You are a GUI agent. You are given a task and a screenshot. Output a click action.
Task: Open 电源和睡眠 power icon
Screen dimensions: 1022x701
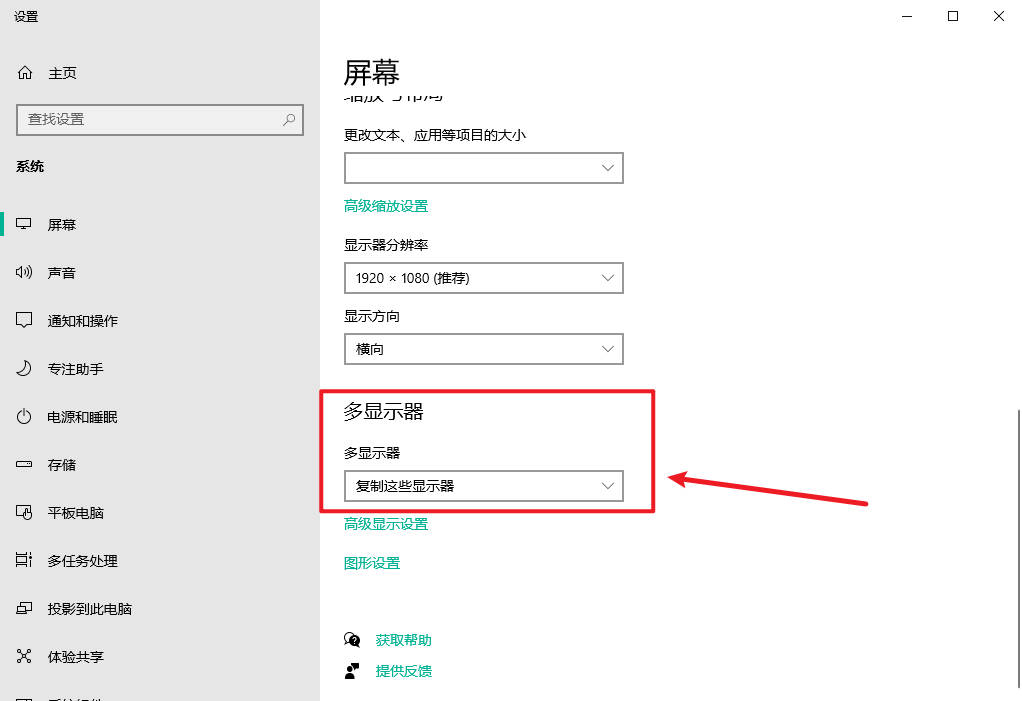click(24, 416)
